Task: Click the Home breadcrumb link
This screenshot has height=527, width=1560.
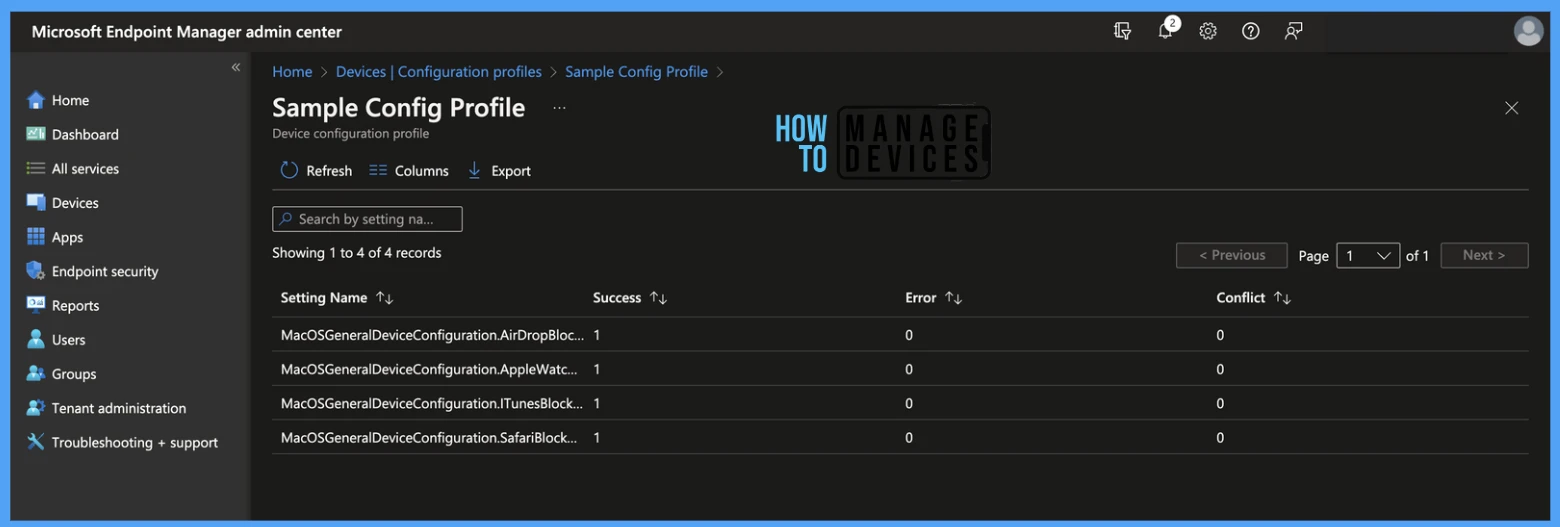Action: (x=292, y=72)
